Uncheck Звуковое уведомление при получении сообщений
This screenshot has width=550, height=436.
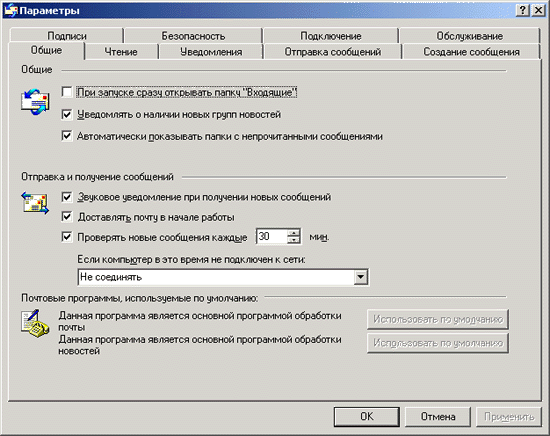point(67,197)
